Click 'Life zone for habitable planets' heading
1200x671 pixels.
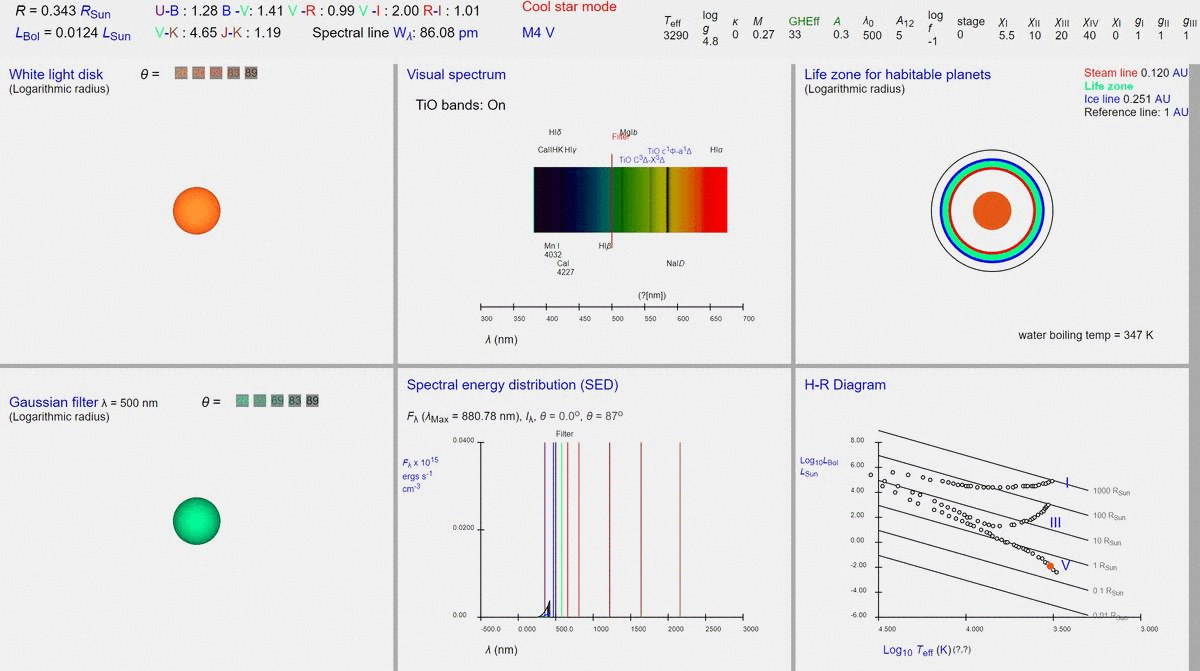897,75
